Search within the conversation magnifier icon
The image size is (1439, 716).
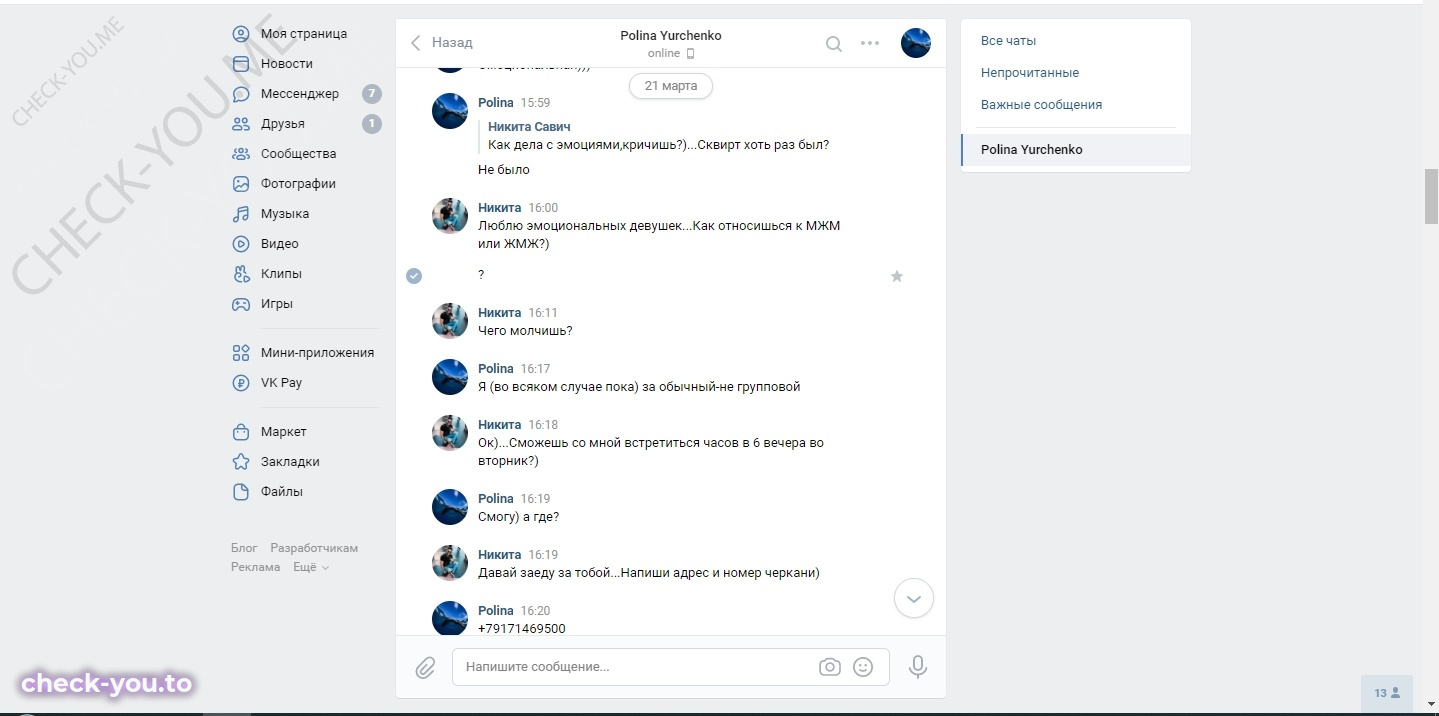point(833,43)
